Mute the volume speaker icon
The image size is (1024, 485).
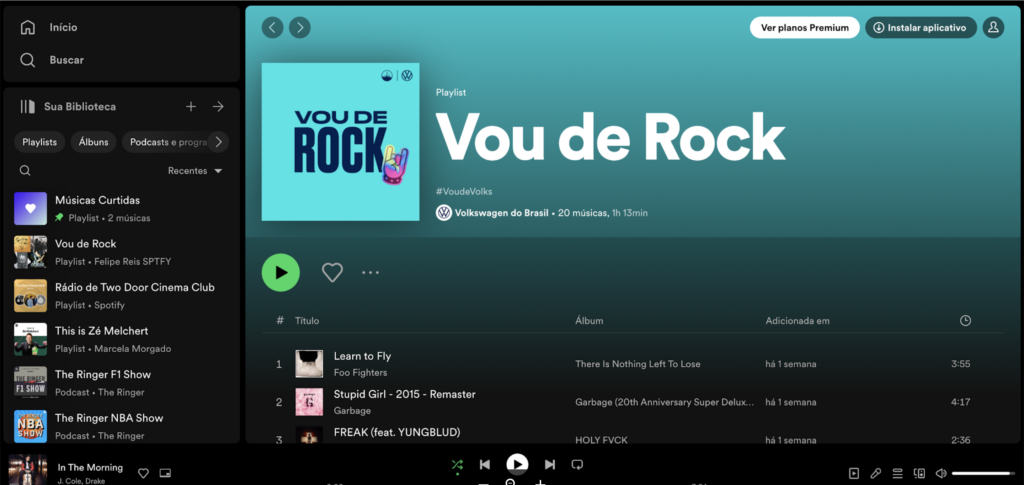pos(940,473)
